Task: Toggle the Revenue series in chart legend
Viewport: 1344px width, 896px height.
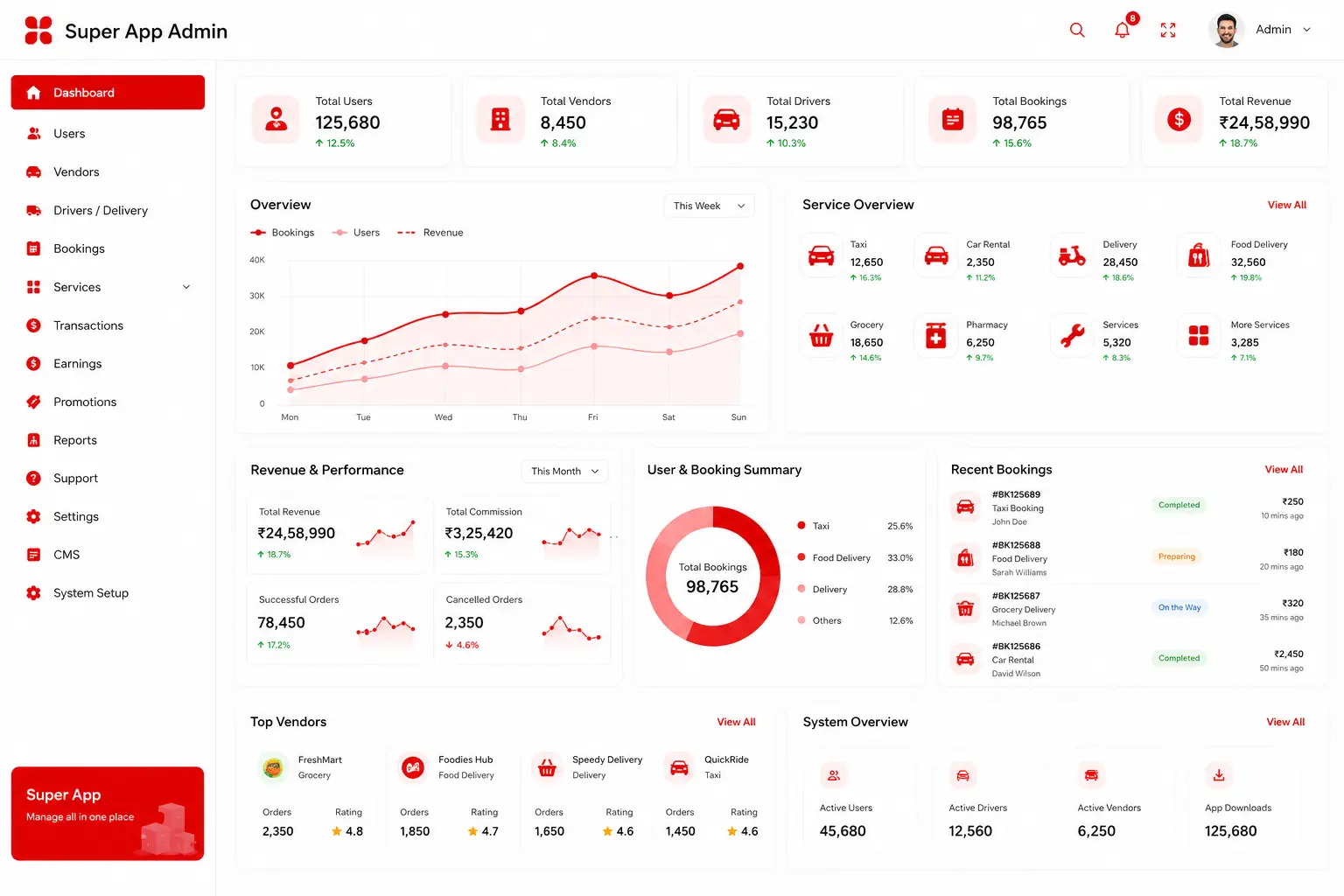Action: pyautogui.click(x=430, y=233)
